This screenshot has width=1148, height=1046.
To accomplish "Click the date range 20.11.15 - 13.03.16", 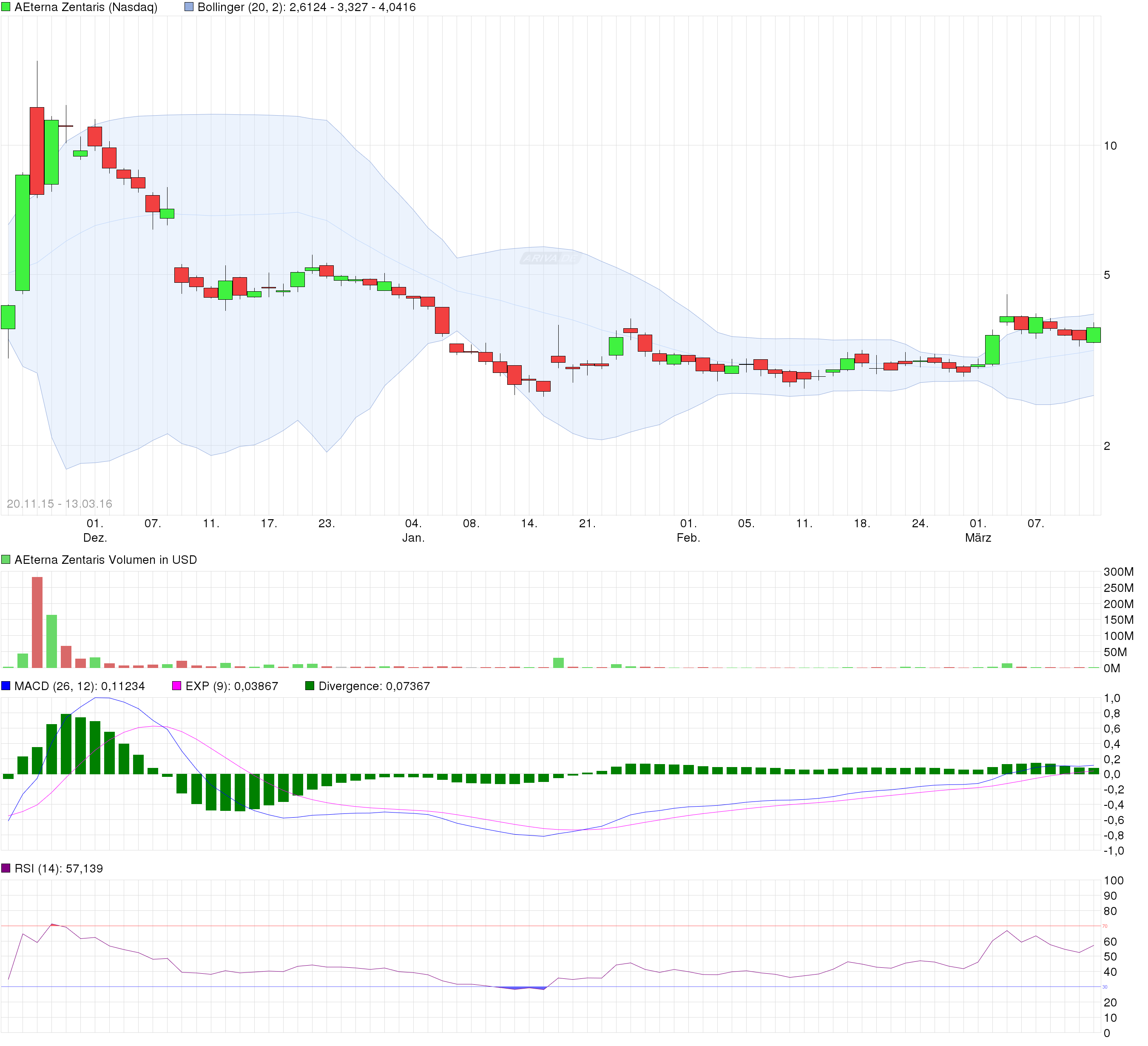I will 60,503.
